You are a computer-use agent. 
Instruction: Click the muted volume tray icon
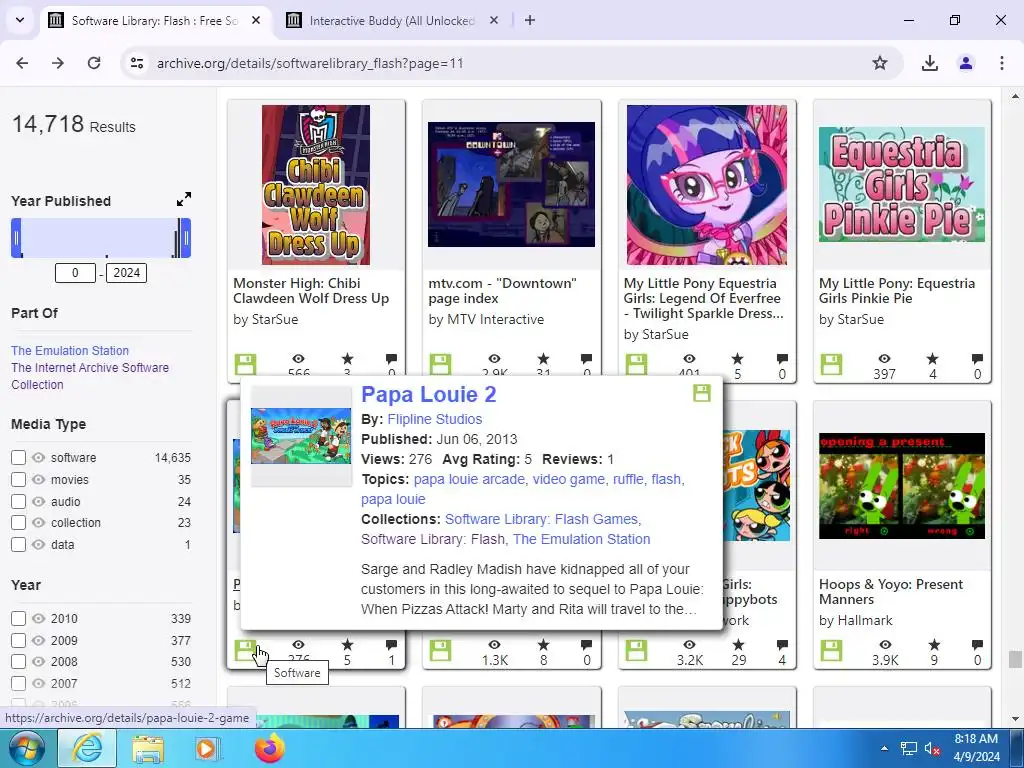(x=932, y=748)
